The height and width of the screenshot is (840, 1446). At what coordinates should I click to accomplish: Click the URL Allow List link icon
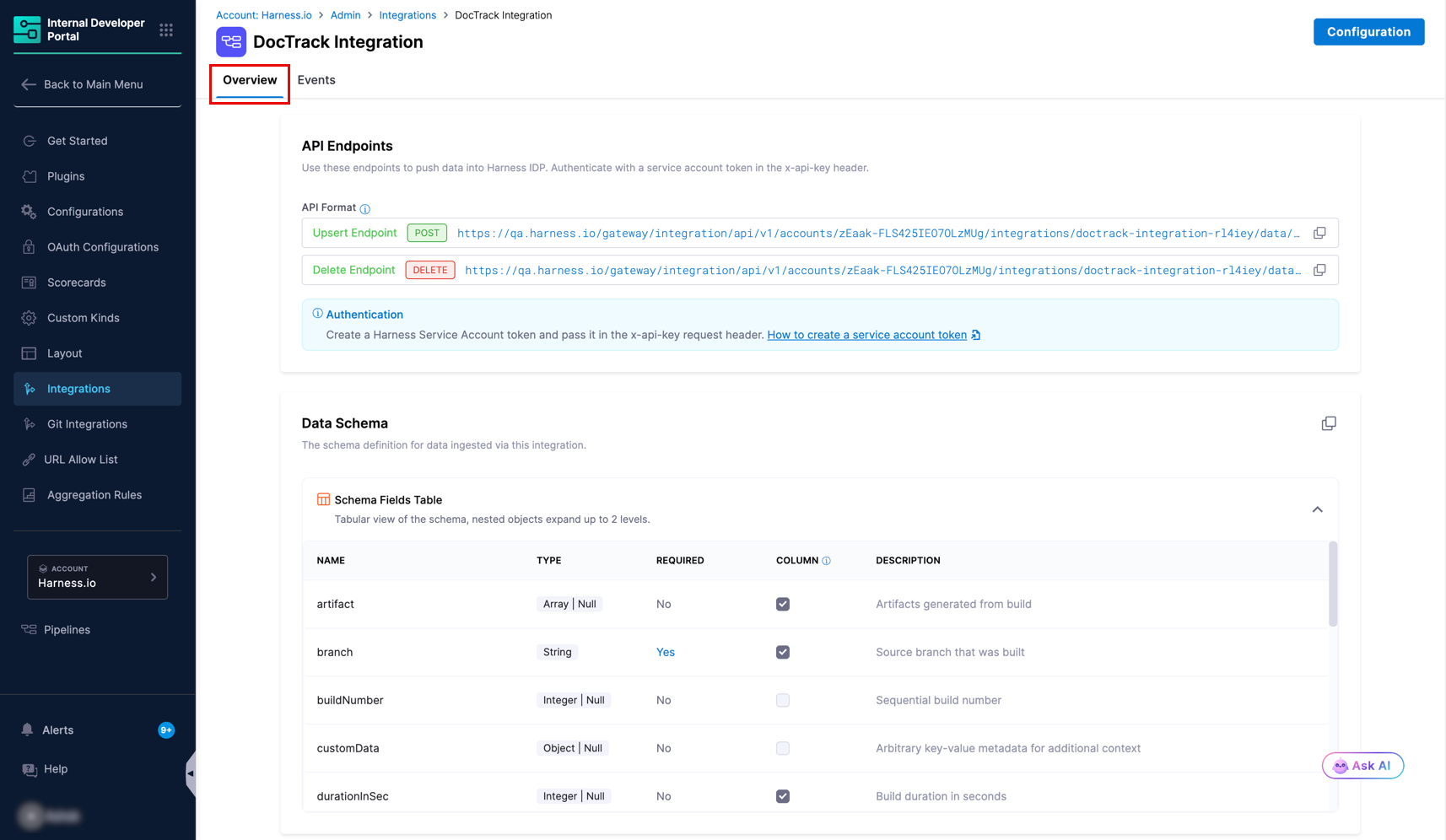tap(30, 460)
